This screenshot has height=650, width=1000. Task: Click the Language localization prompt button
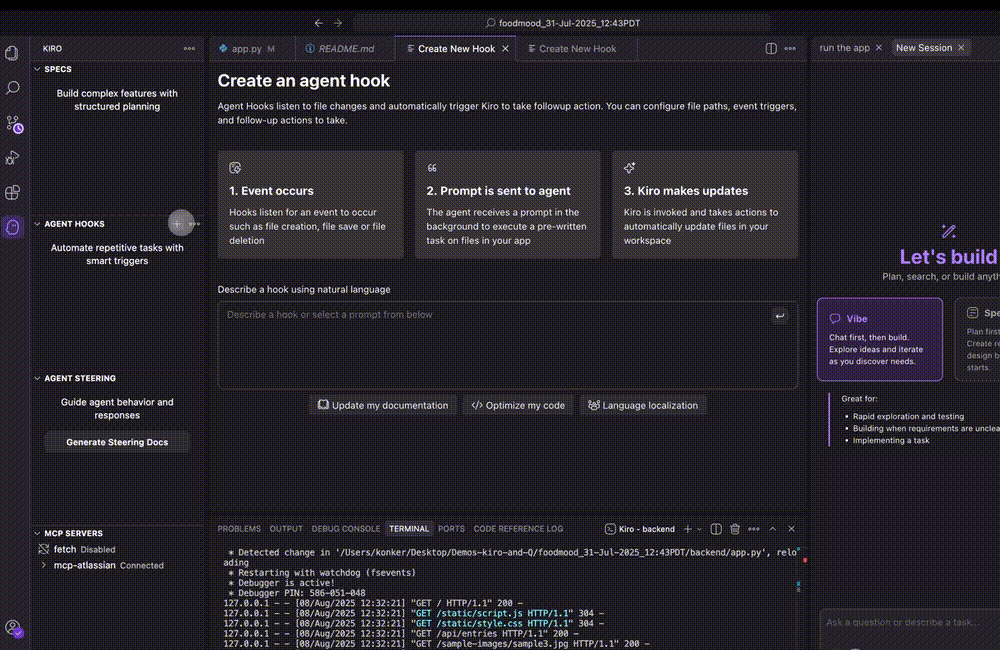pos(644,405)
